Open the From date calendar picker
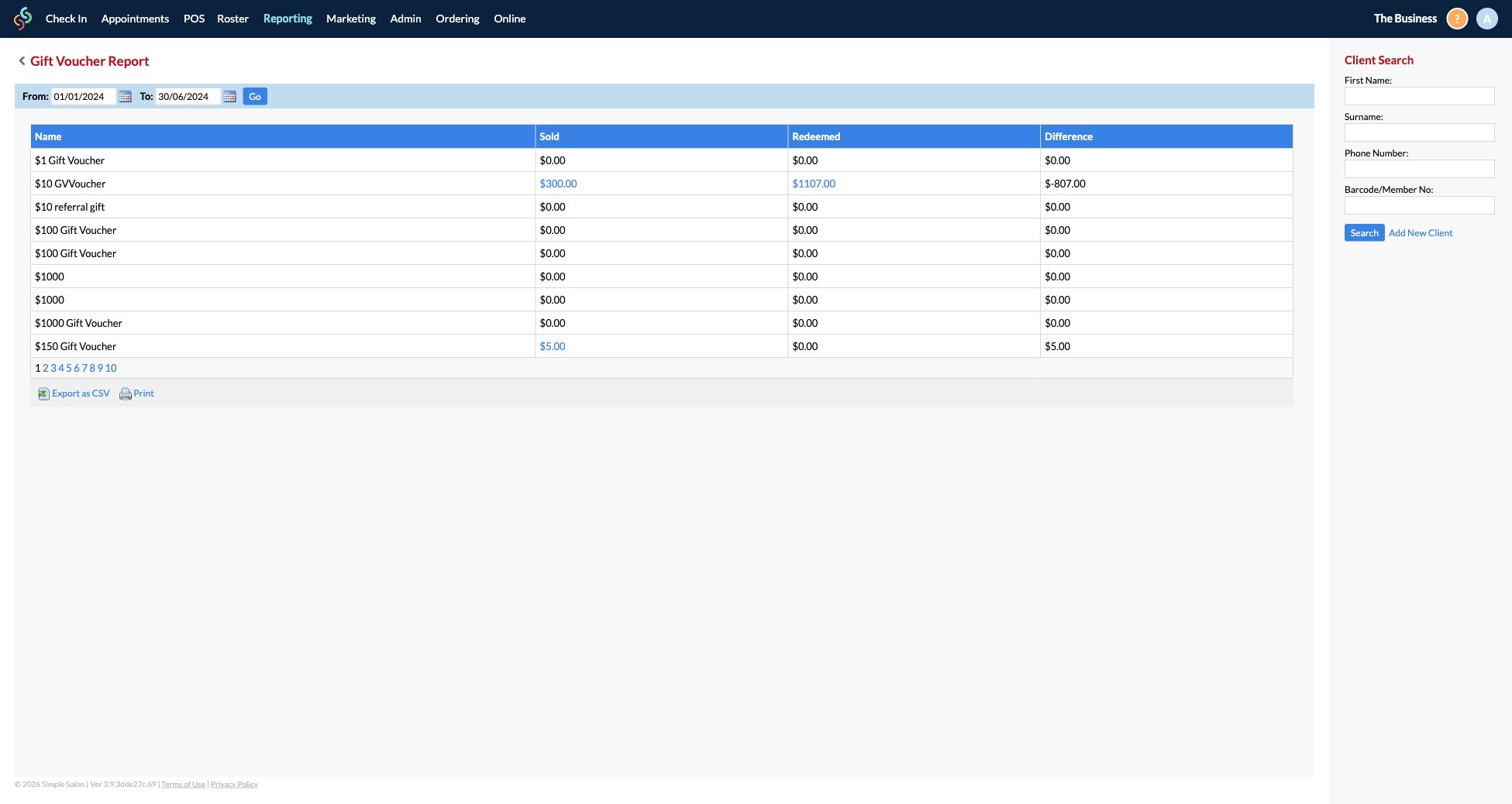This screenshot has height=804, width=1512. [x=125, y=97]
